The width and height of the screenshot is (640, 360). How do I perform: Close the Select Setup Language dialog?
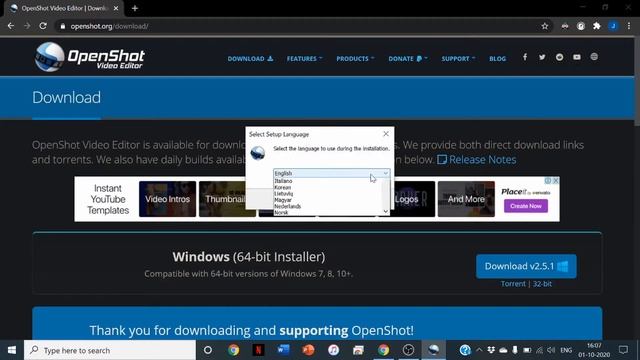point(386,134)
